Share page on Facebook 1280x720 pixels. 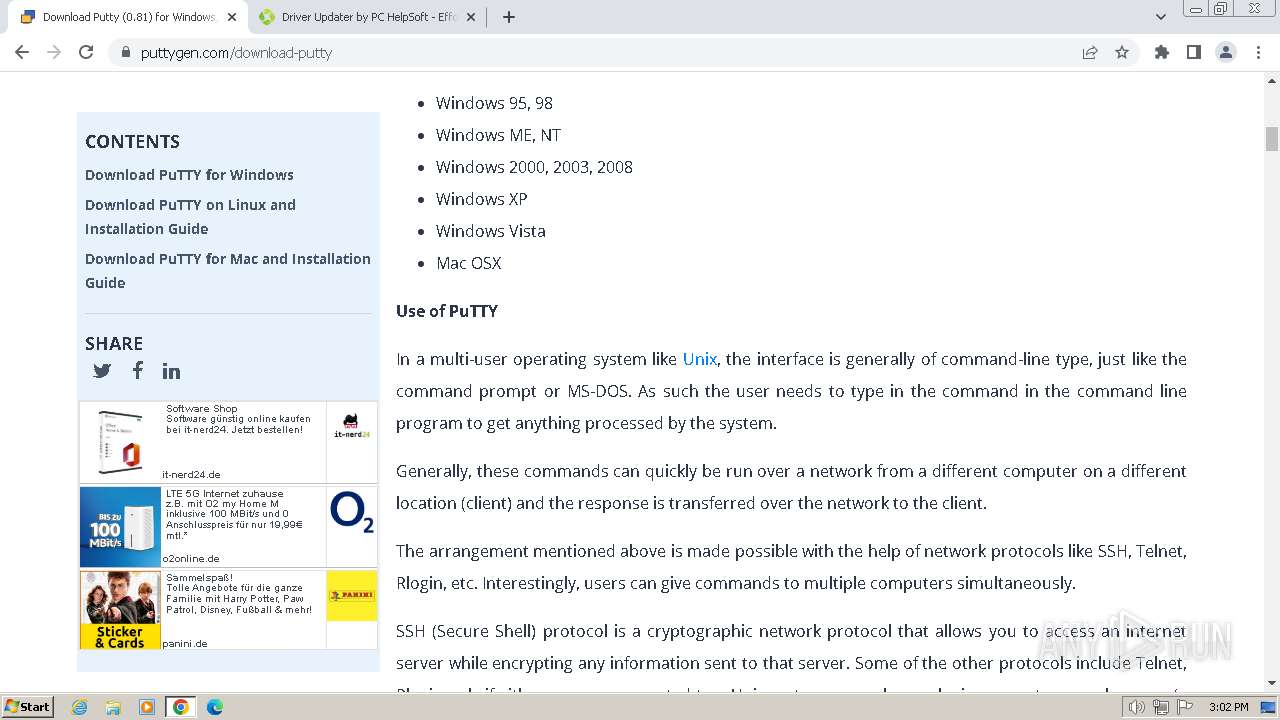(137, 370)
